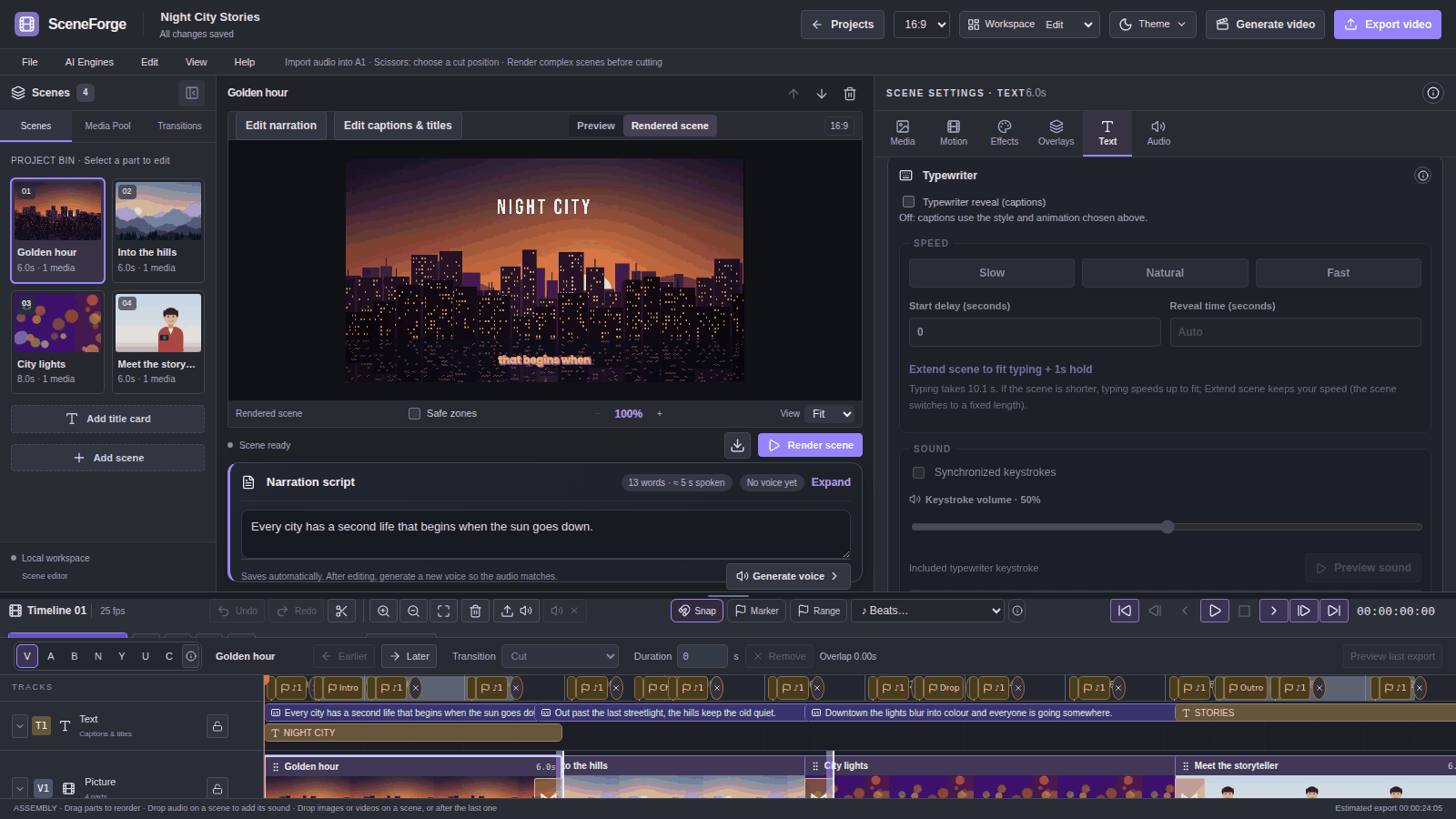
Task: Go back to Projects
Action: click(x=843, y=25)
